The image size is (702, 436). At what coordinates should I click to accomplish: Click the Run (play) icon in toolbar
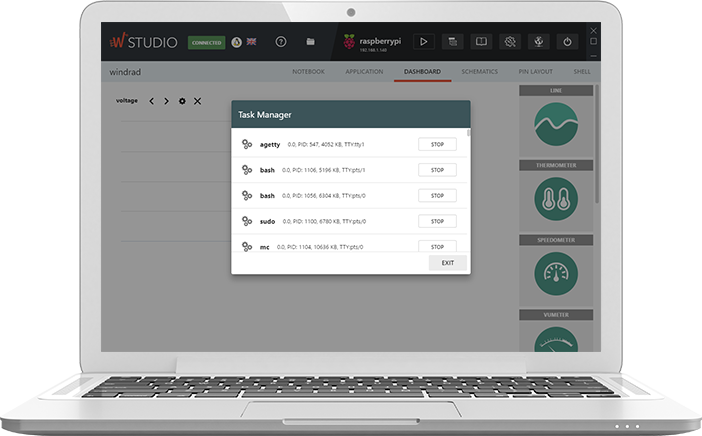423,42
